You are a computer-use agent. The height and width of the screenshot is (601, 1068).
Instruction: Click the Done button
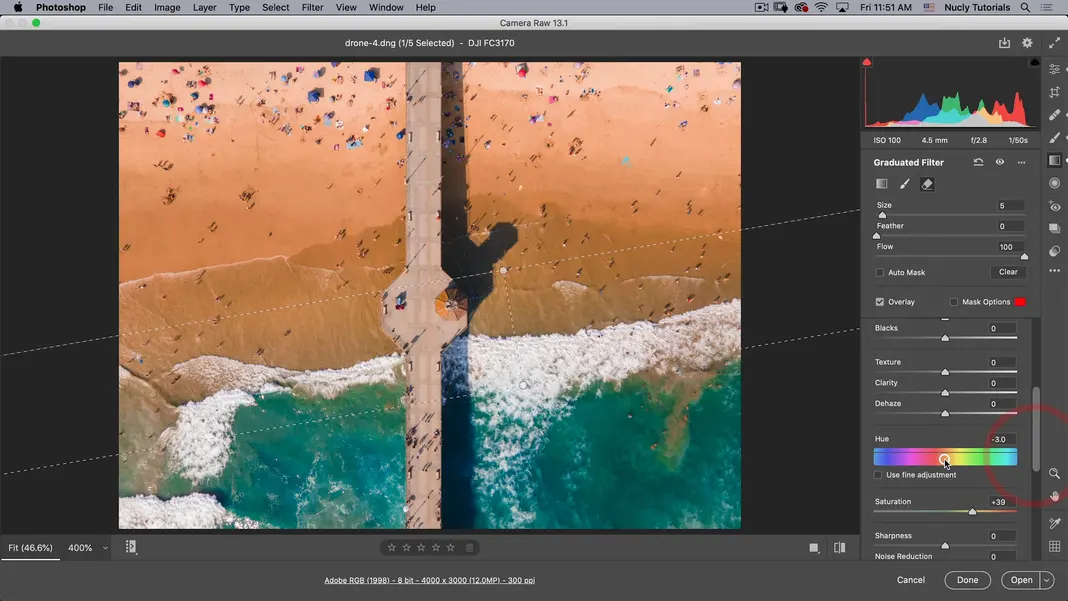tap(967, 580)
